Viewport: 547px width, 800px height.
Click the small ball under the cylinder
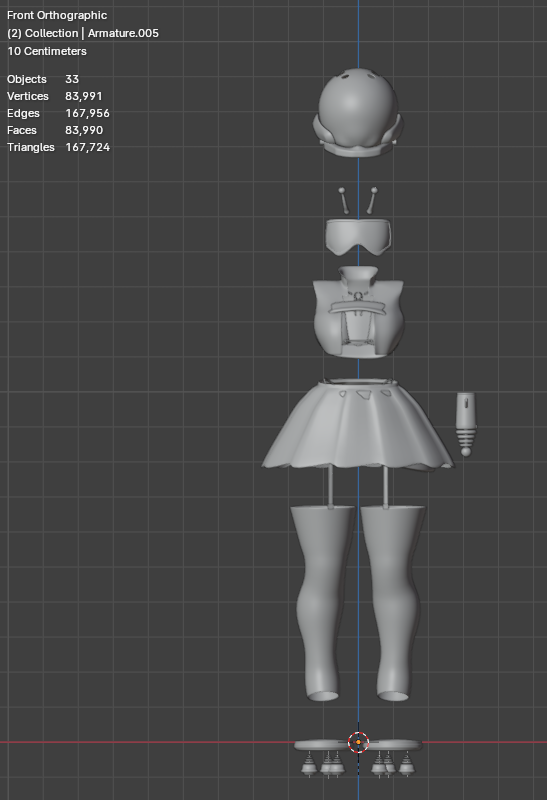pyautogui.click(x=466, y=452)
